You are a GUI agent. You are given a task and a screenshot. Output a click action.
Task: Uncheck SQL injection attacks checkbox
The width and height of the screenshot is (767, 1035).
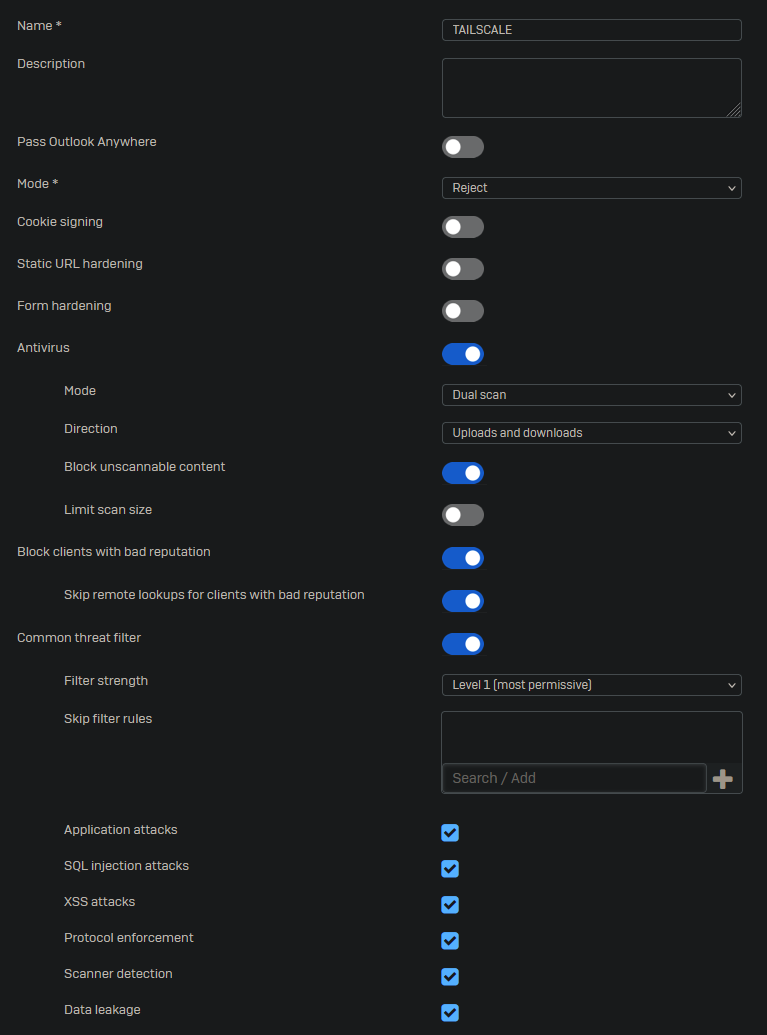tap(450, 869)
